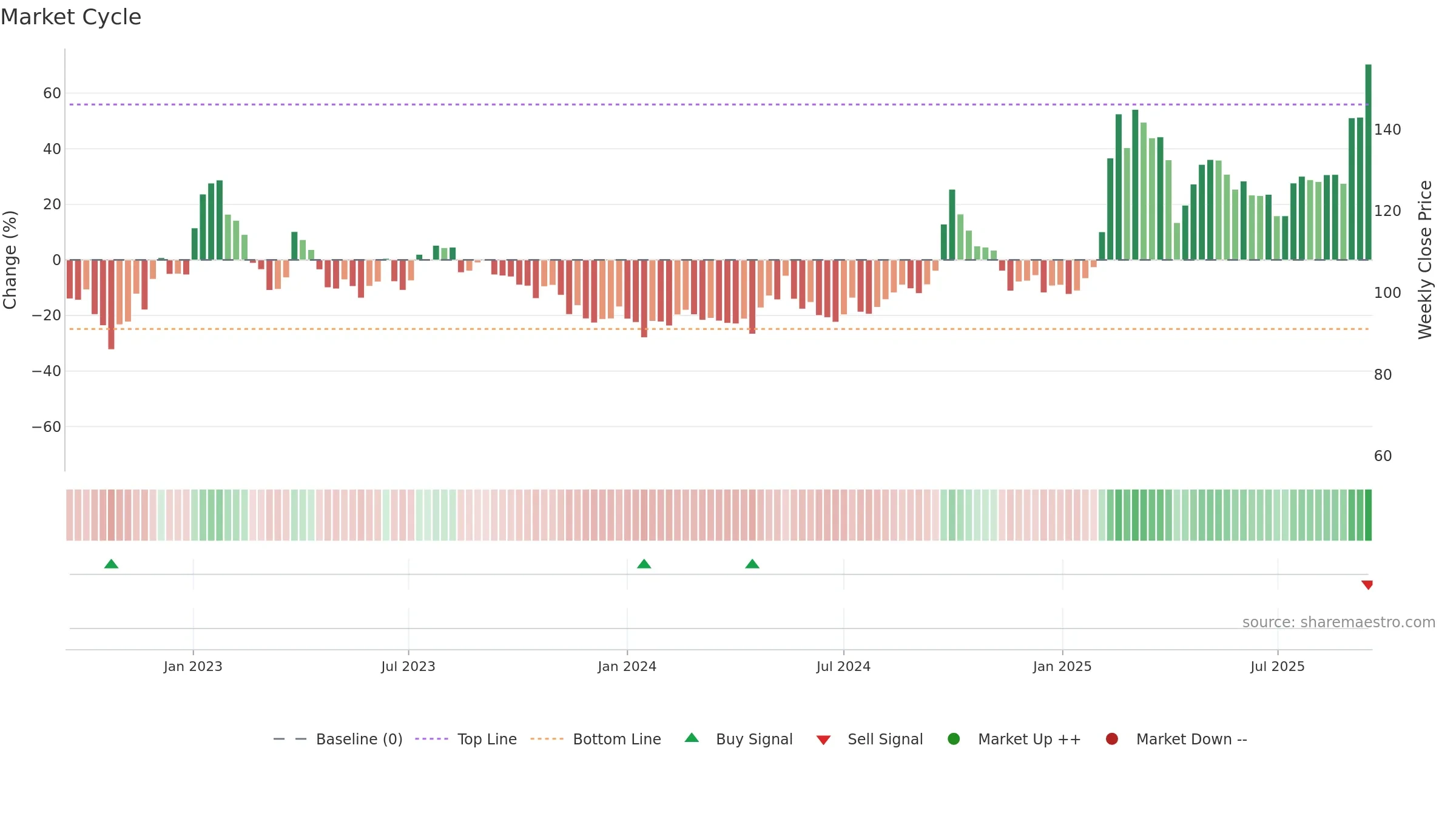Click the Change (%) axis title
This screenshot has width=1456, height=819.
[10, 260]
